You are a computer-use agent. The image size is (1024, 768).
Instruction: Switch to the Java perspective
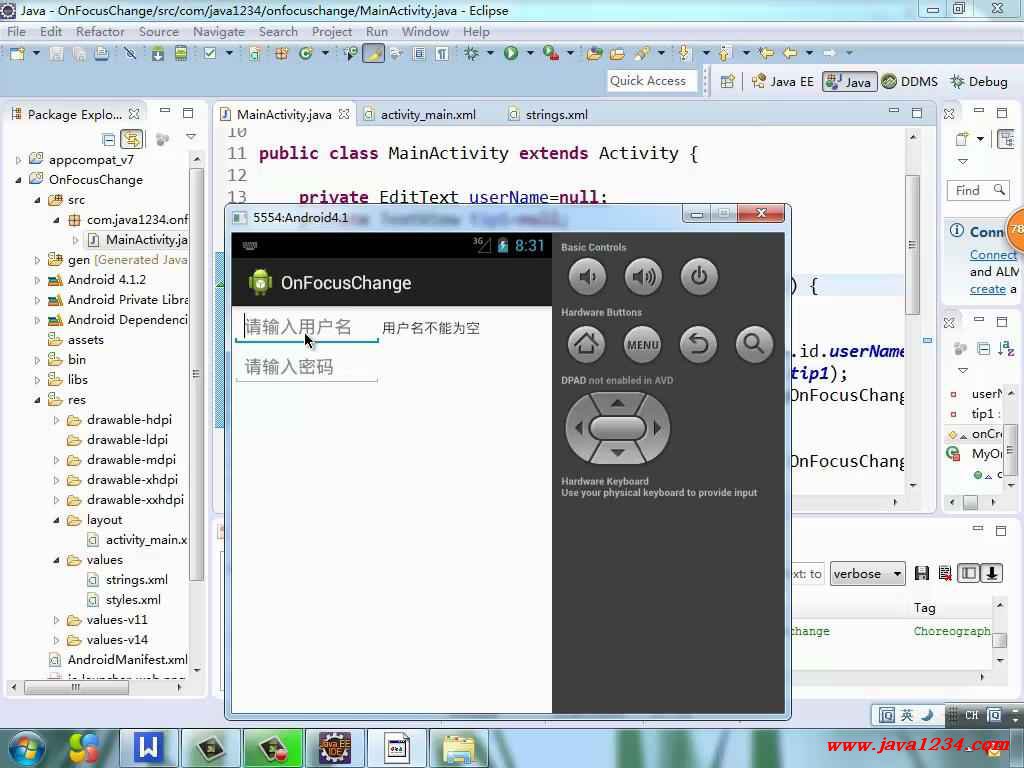pyautogui.click(x=849, y=82)
